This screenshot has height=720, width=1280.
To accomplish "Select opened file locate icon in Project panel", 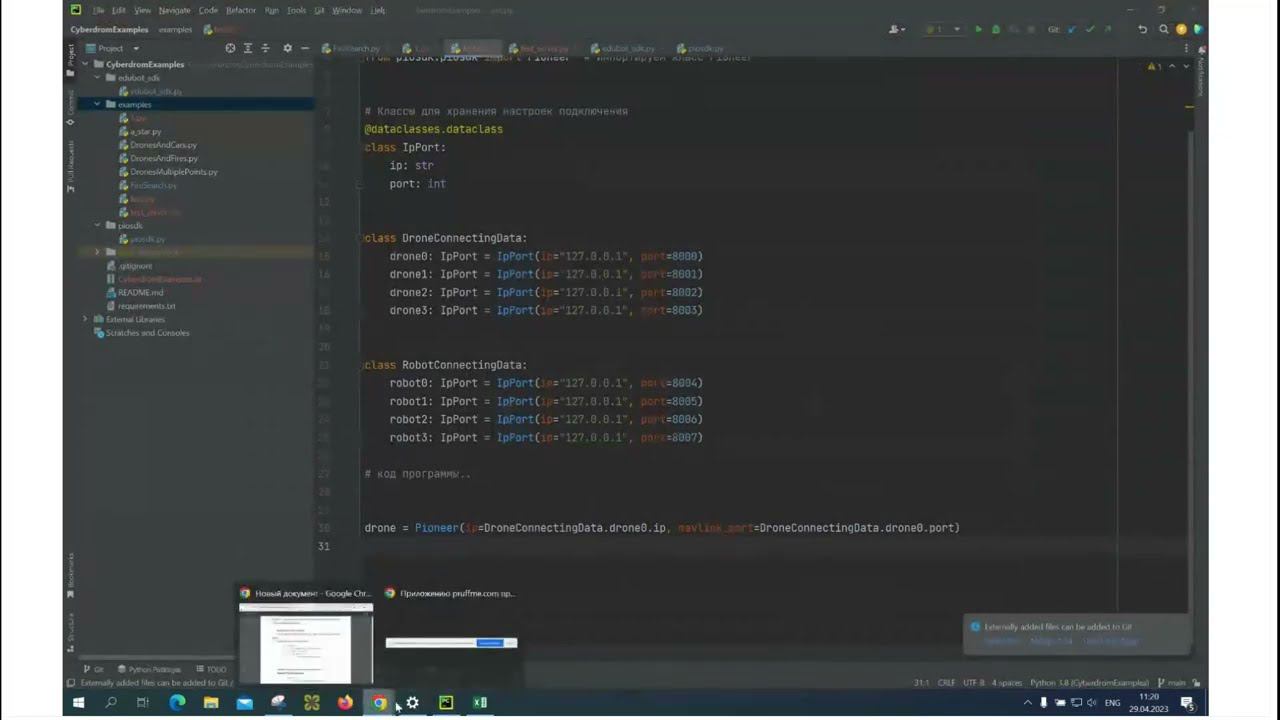I will click(231, 48).
